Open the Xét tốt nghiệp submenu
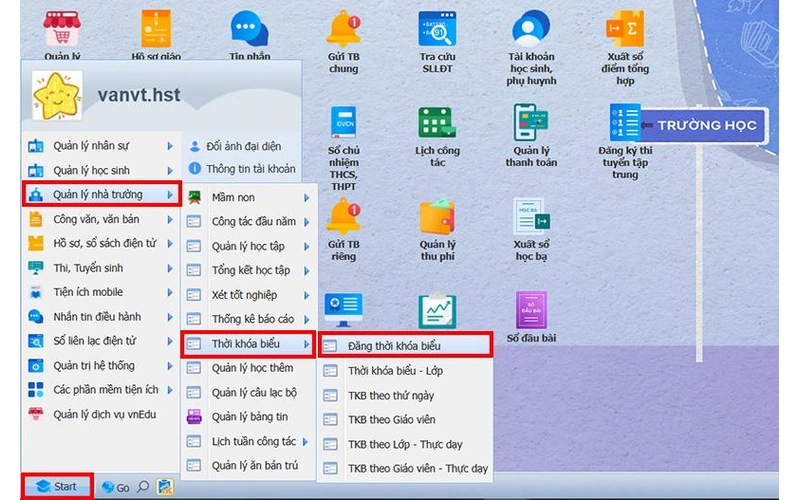The width and height of the screenshot is (800, 500). click(x=249, y=295)
